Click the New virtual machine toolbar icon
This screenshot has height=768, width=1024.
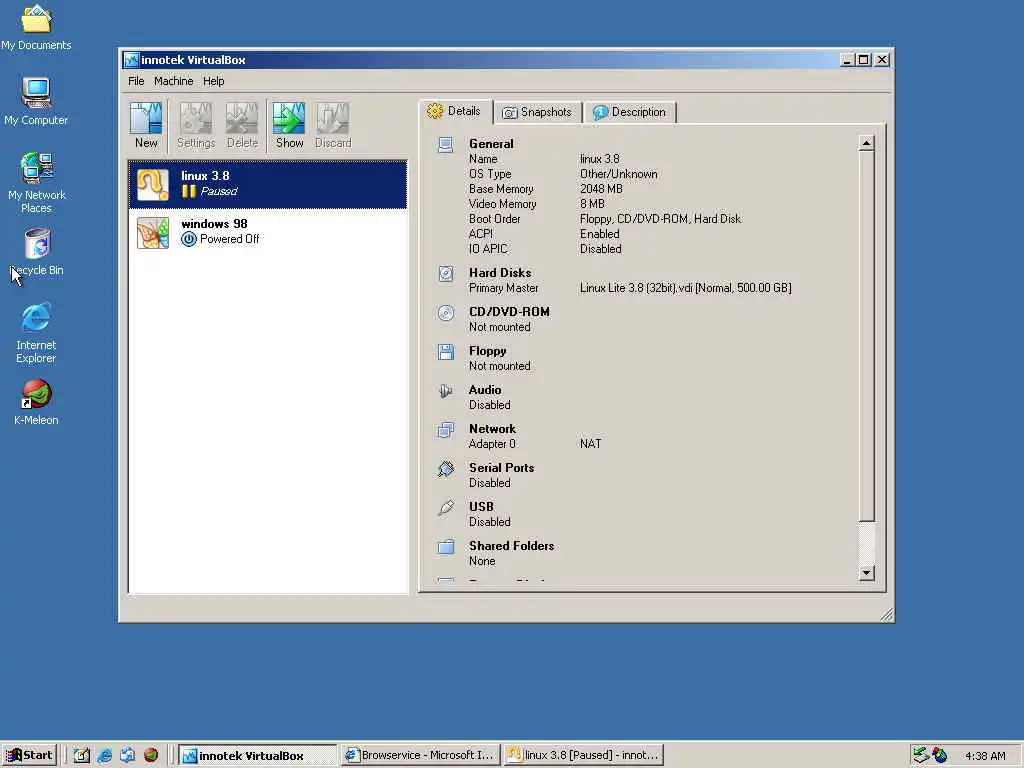(x=146, y=125)
